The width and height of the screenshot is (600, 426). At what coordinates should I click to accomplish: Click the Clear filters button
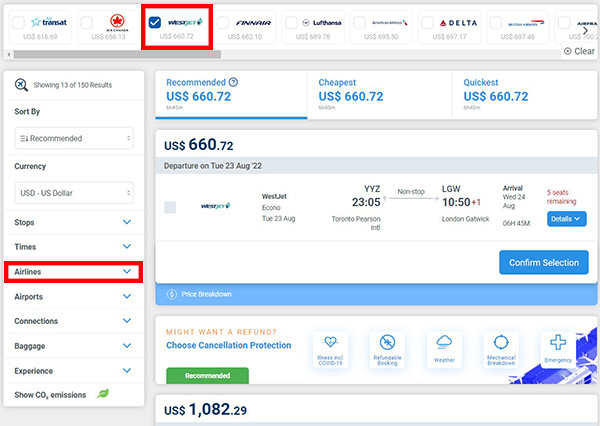pos(579,51)
